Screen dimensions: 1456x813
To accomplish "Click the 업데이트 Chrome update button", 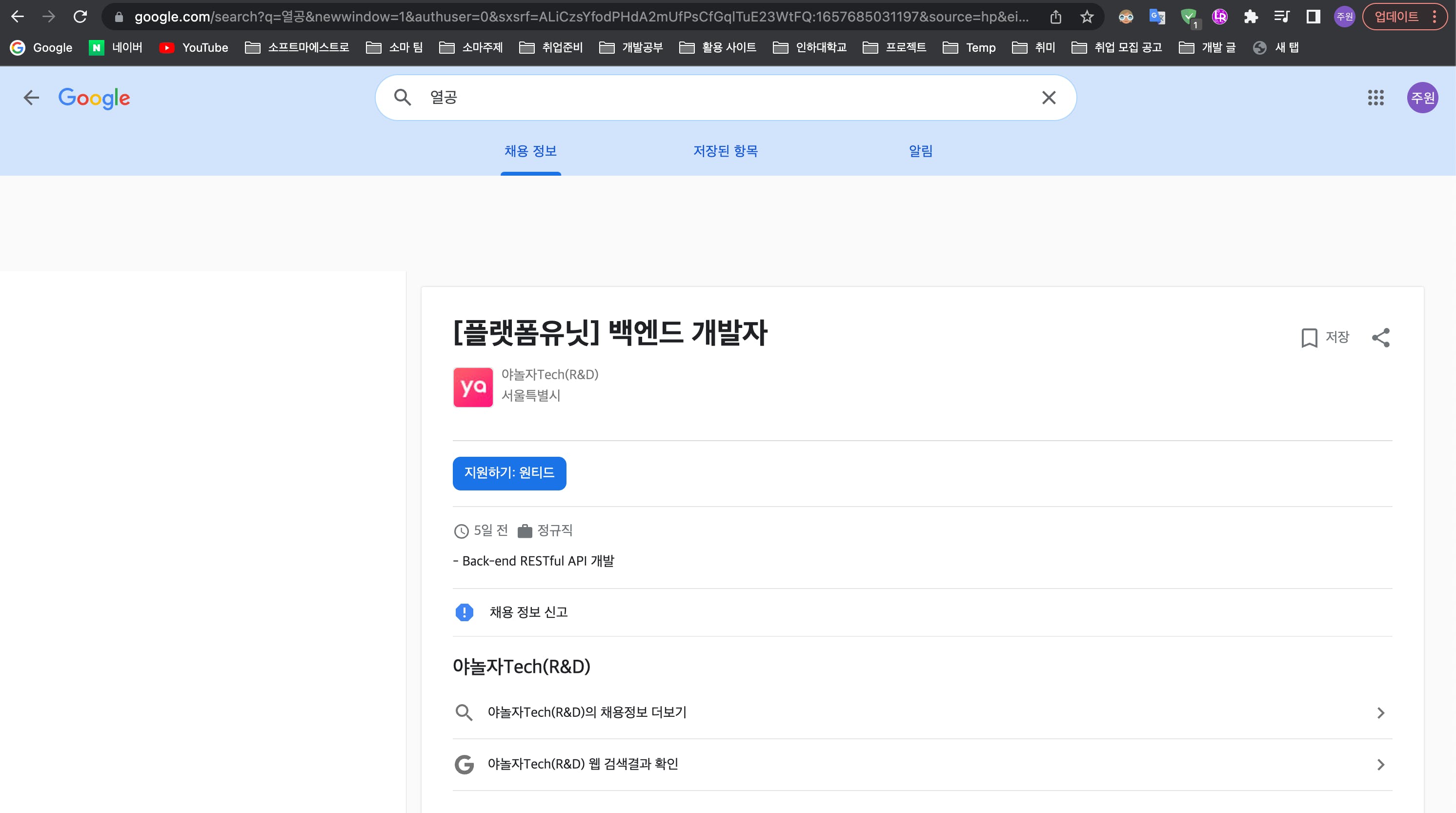I will click(1396, 17).
